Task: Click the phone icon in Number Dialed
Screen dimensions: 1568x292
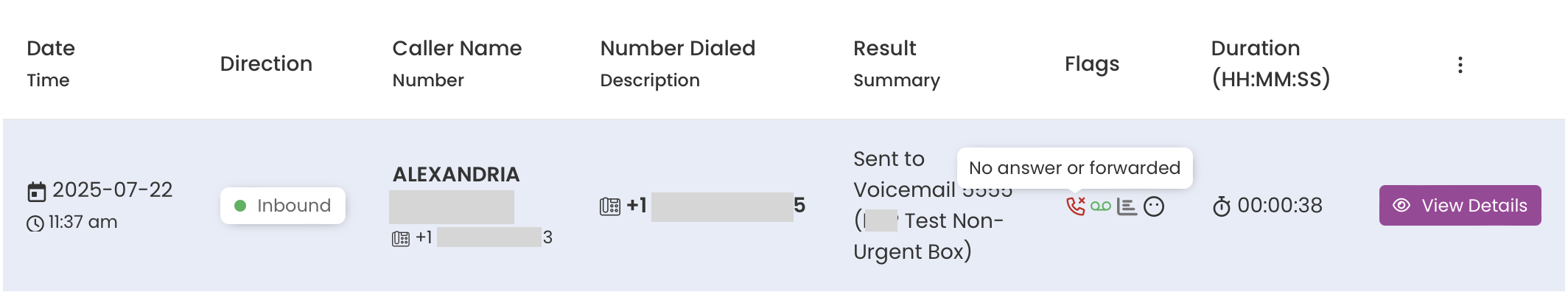Action: 610,206
